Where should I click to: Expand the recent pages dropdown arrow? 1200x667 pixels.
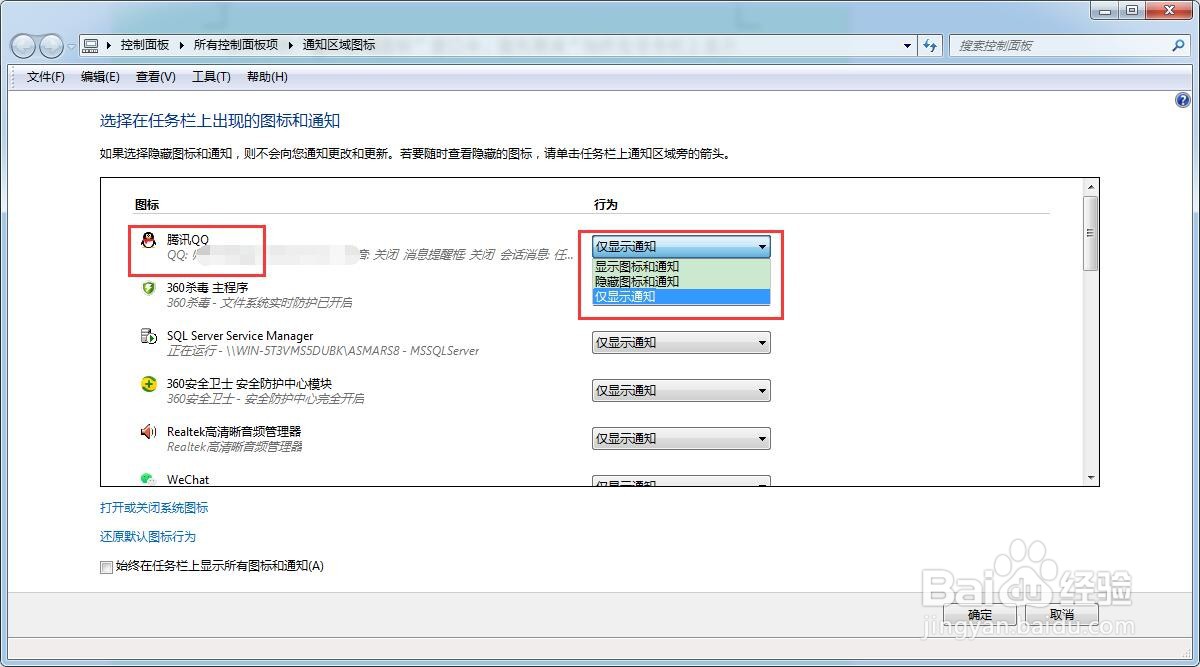72,46
